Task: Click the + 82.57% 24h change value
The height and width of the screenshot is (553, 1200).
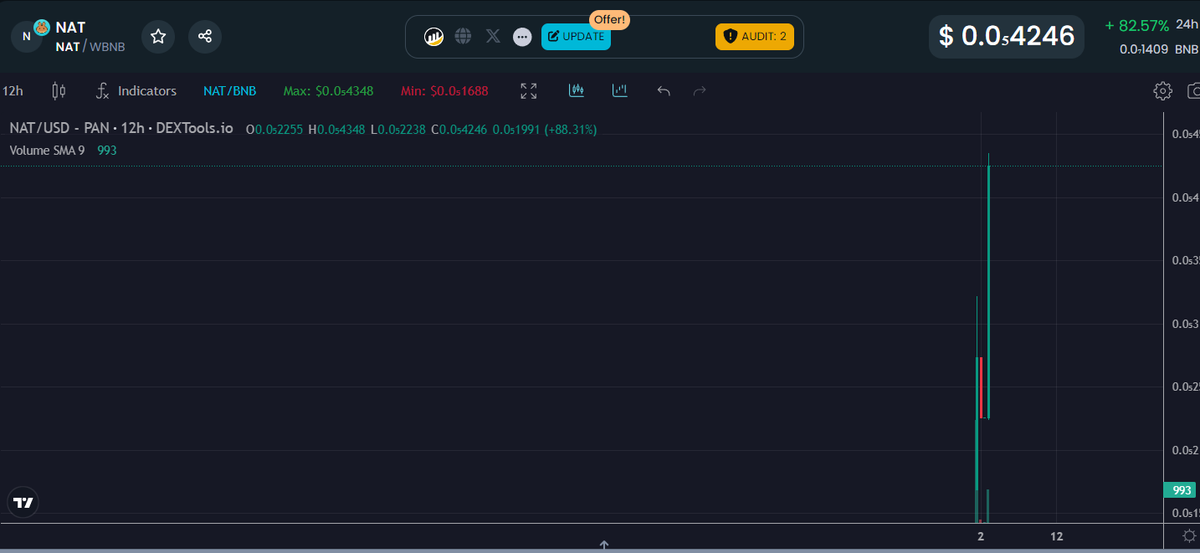Action: pyautogui.click(x=1137, y=24)
